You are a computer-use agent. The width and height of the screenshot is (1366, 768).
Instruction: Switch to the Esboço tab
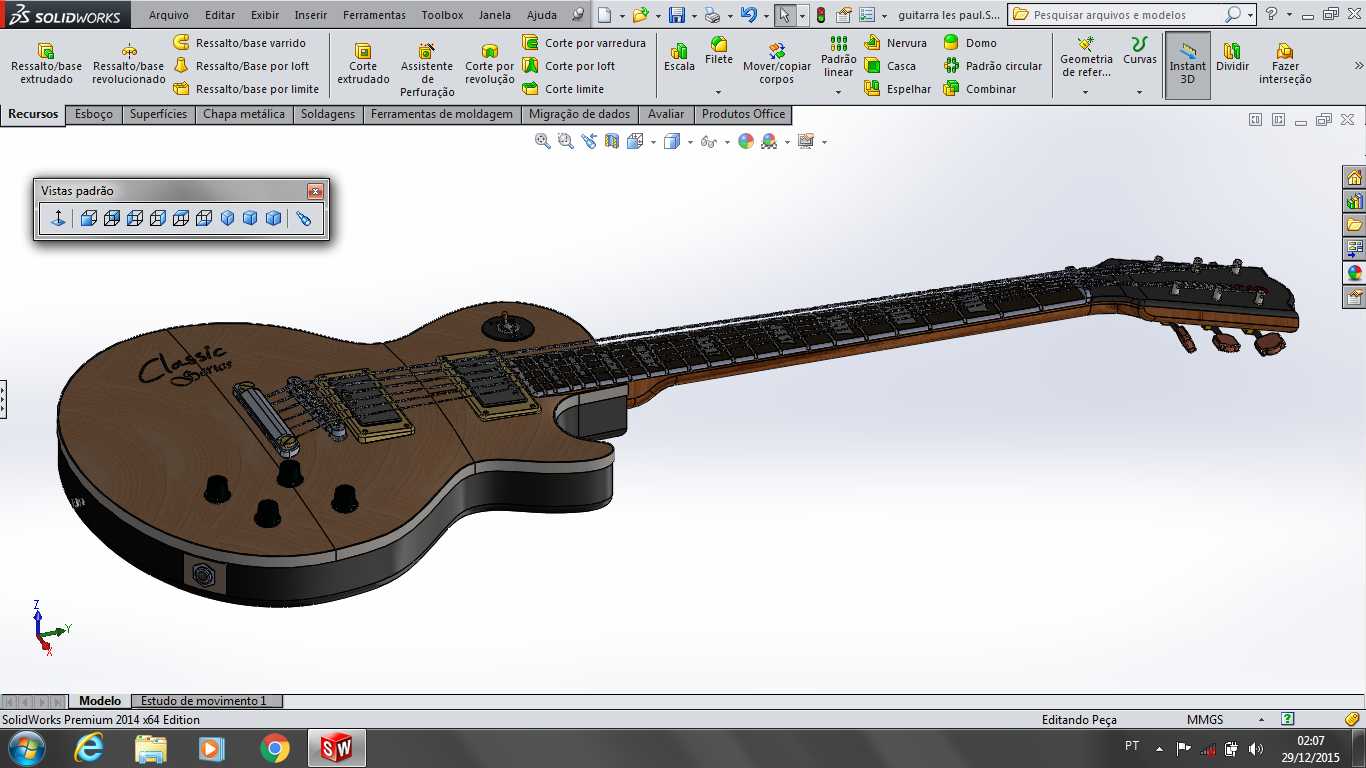[x=94, y=114]
